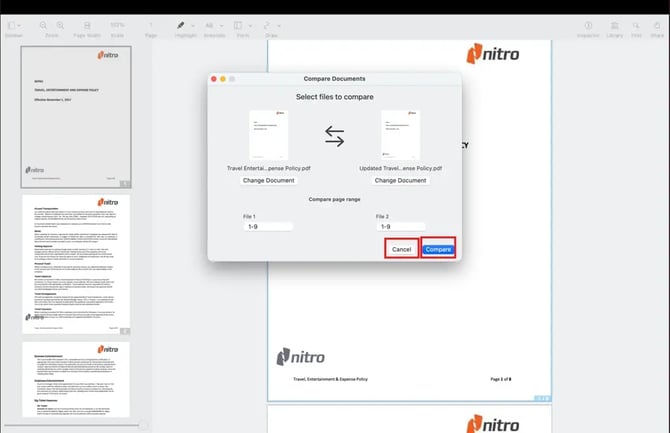Open the Form tool icon
Screen dimensions: 670x433
pyautogui.click(x=238, y=26)
